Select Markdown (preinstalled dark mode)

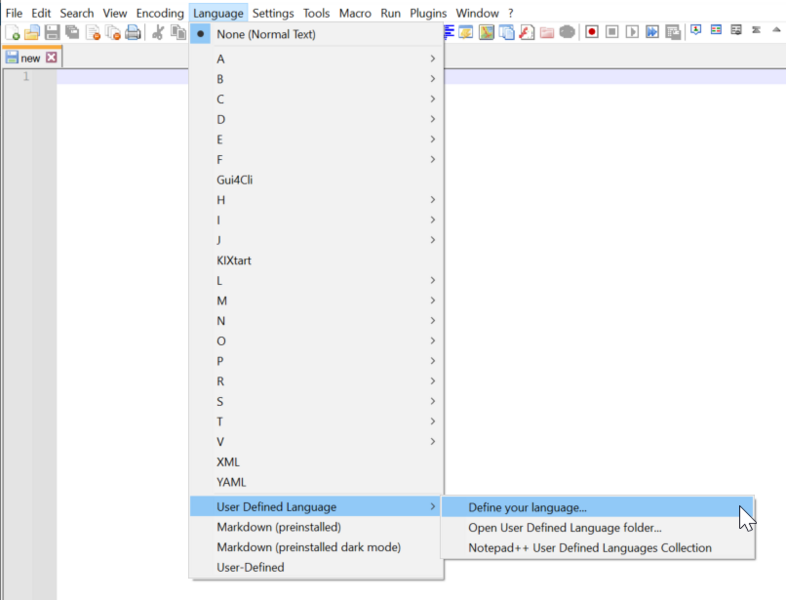(308, 547)
